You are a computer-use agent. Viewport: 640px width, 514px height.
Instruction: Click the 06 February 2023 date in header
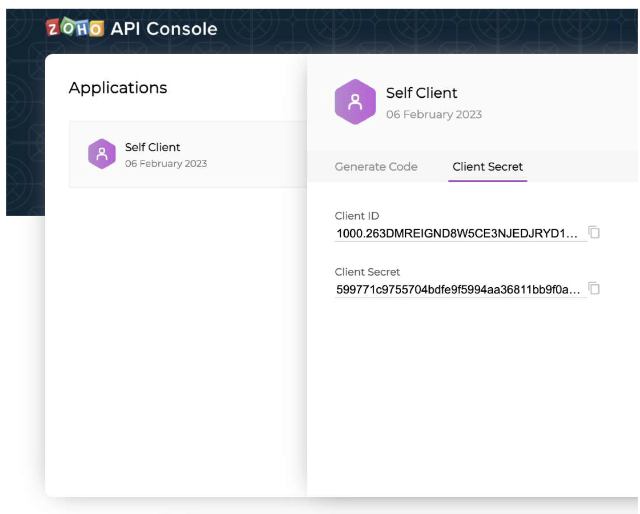pos(434,114)
